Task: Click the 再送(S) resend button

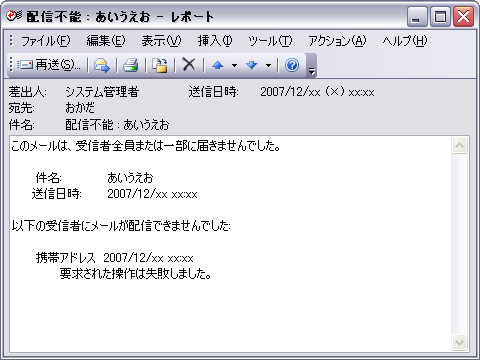Action: [49, 65]
